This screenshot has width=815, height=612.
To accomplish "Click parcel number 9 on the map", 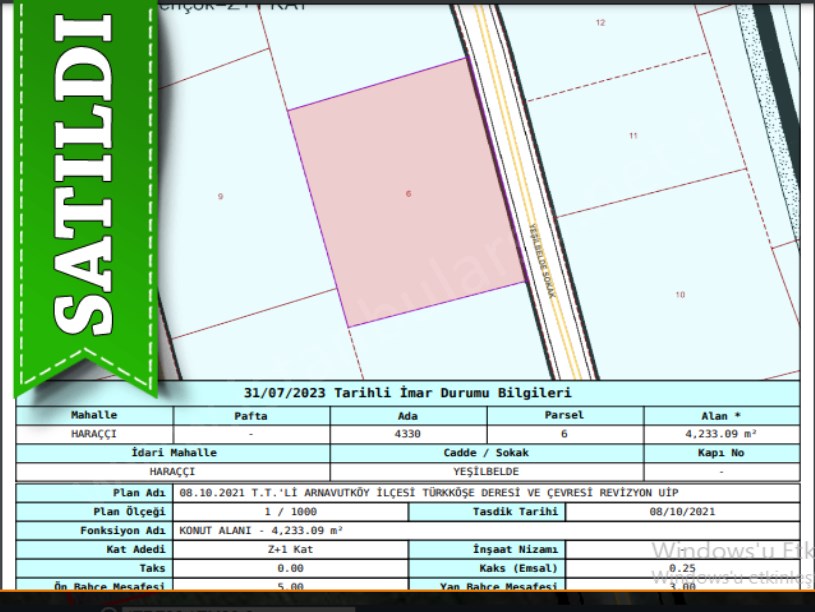I will 220,196.
